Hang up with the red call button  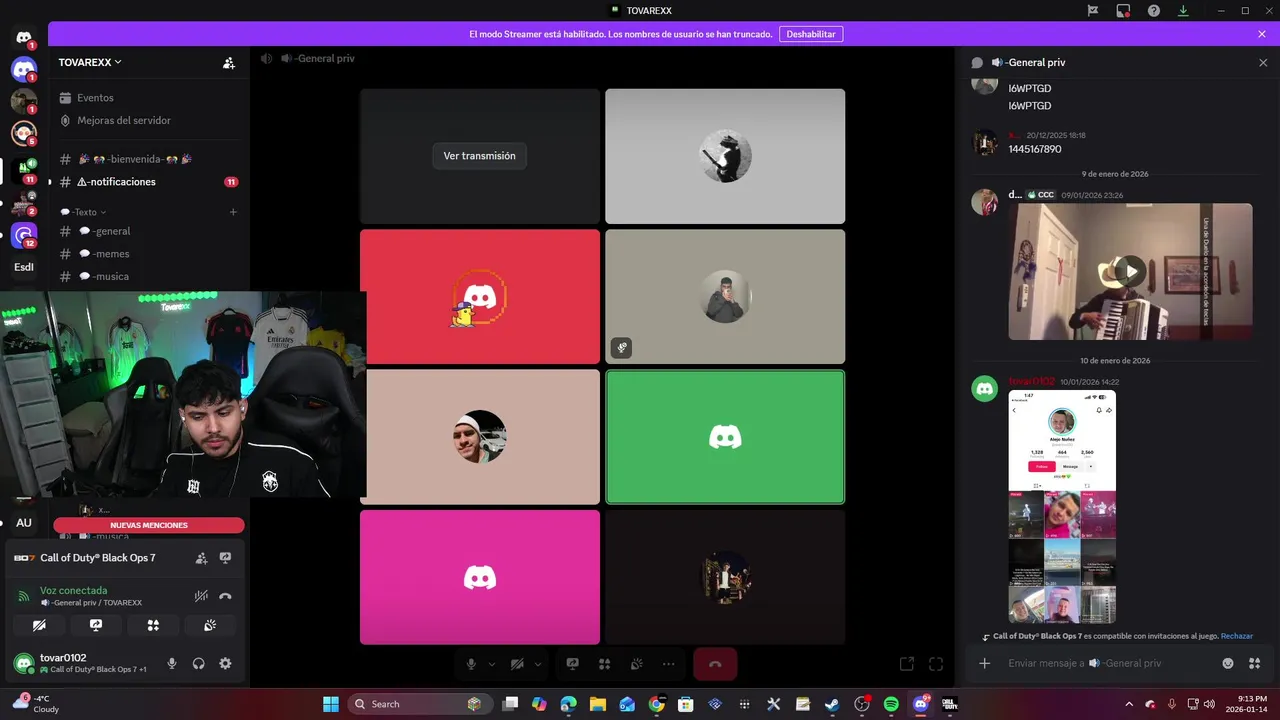pos(715,663)
